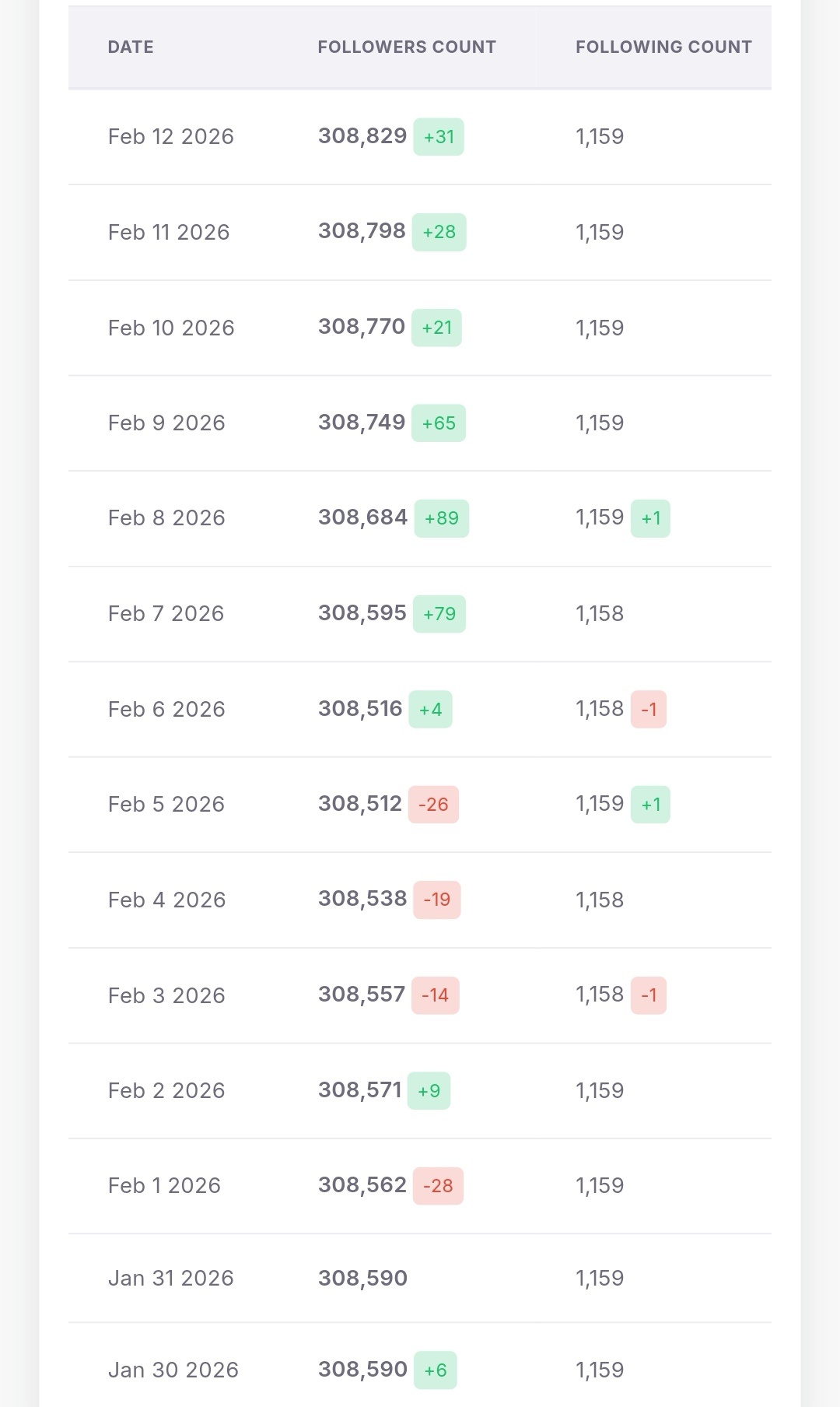Select the Feb 12 2026 date cell
The height and width of the screenshot is (1407, 840).
click(x=170, y=137)
